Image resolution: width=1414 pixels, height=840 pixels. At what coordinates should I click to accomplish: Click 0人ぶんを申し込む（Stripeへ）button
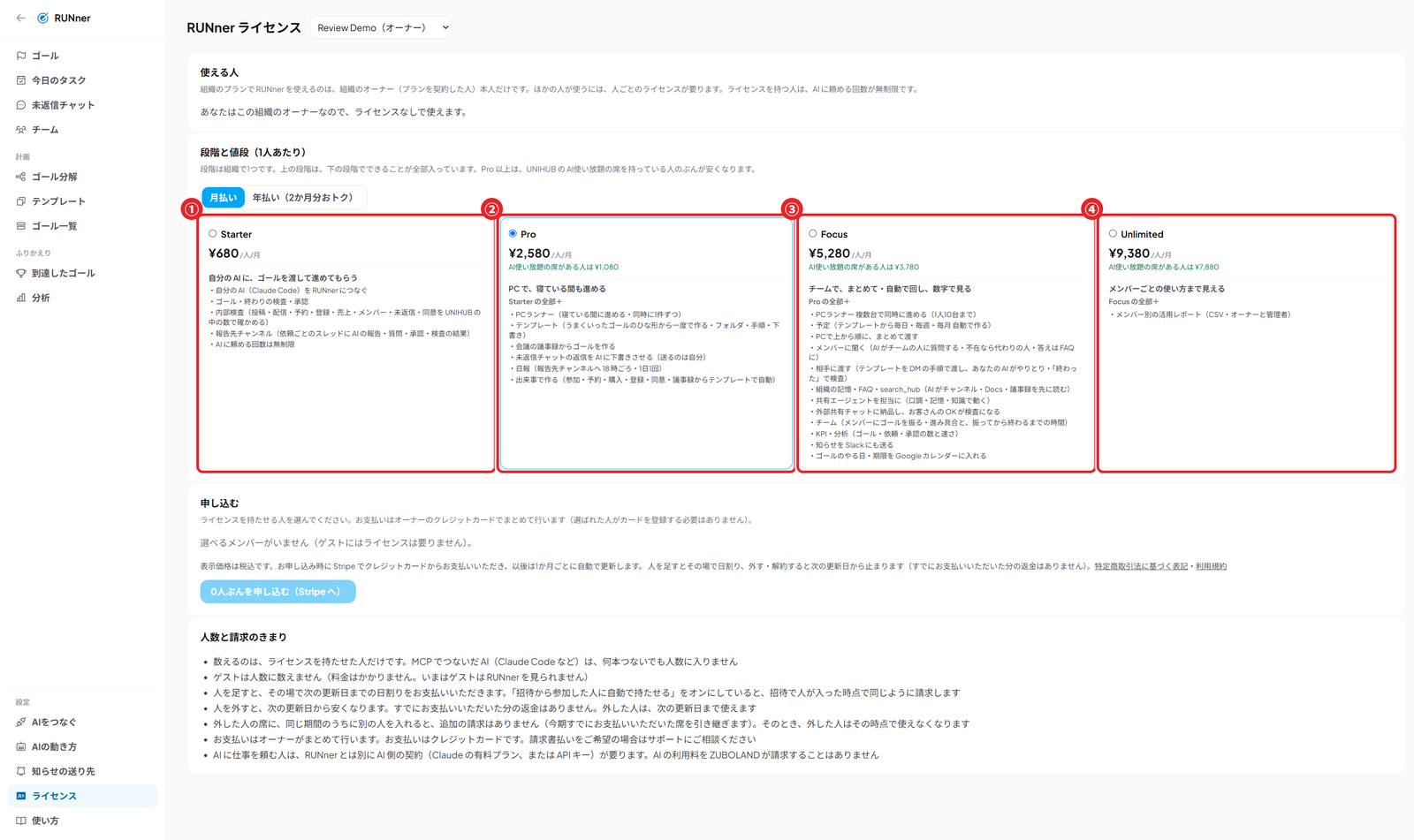277,592
